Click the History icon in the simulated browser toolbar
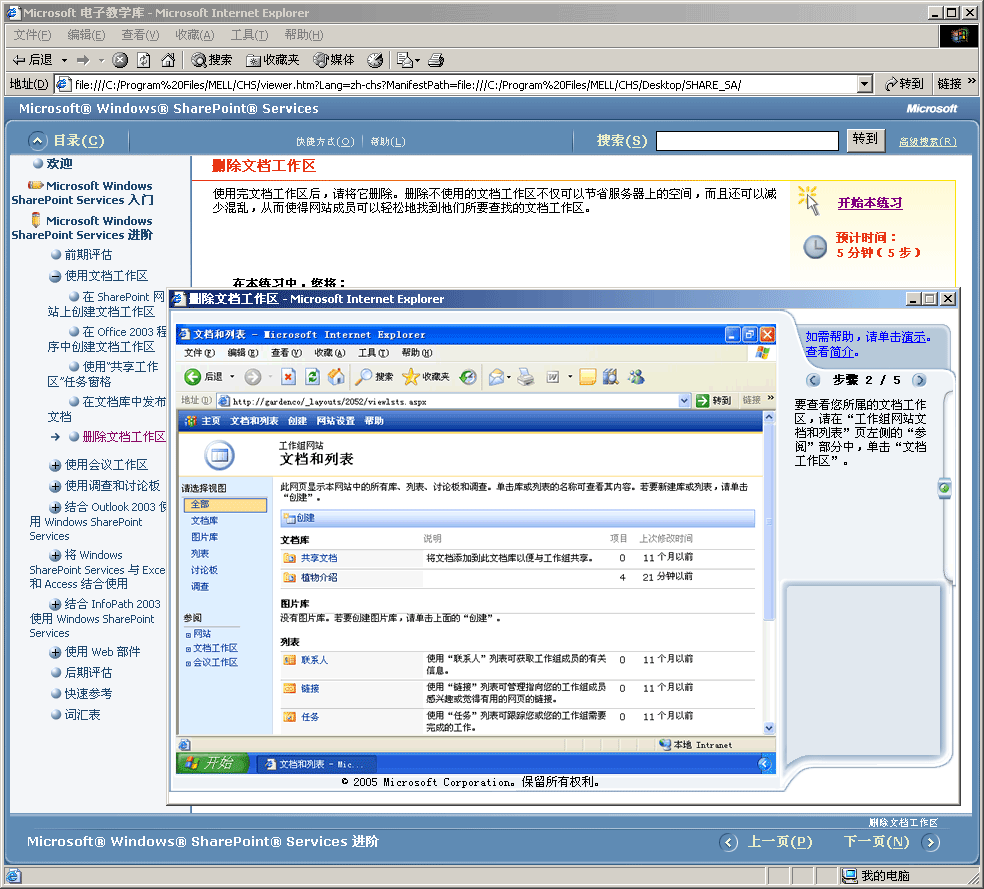The height and width of the screenshot is (889, 984). (x=468, y=376)
